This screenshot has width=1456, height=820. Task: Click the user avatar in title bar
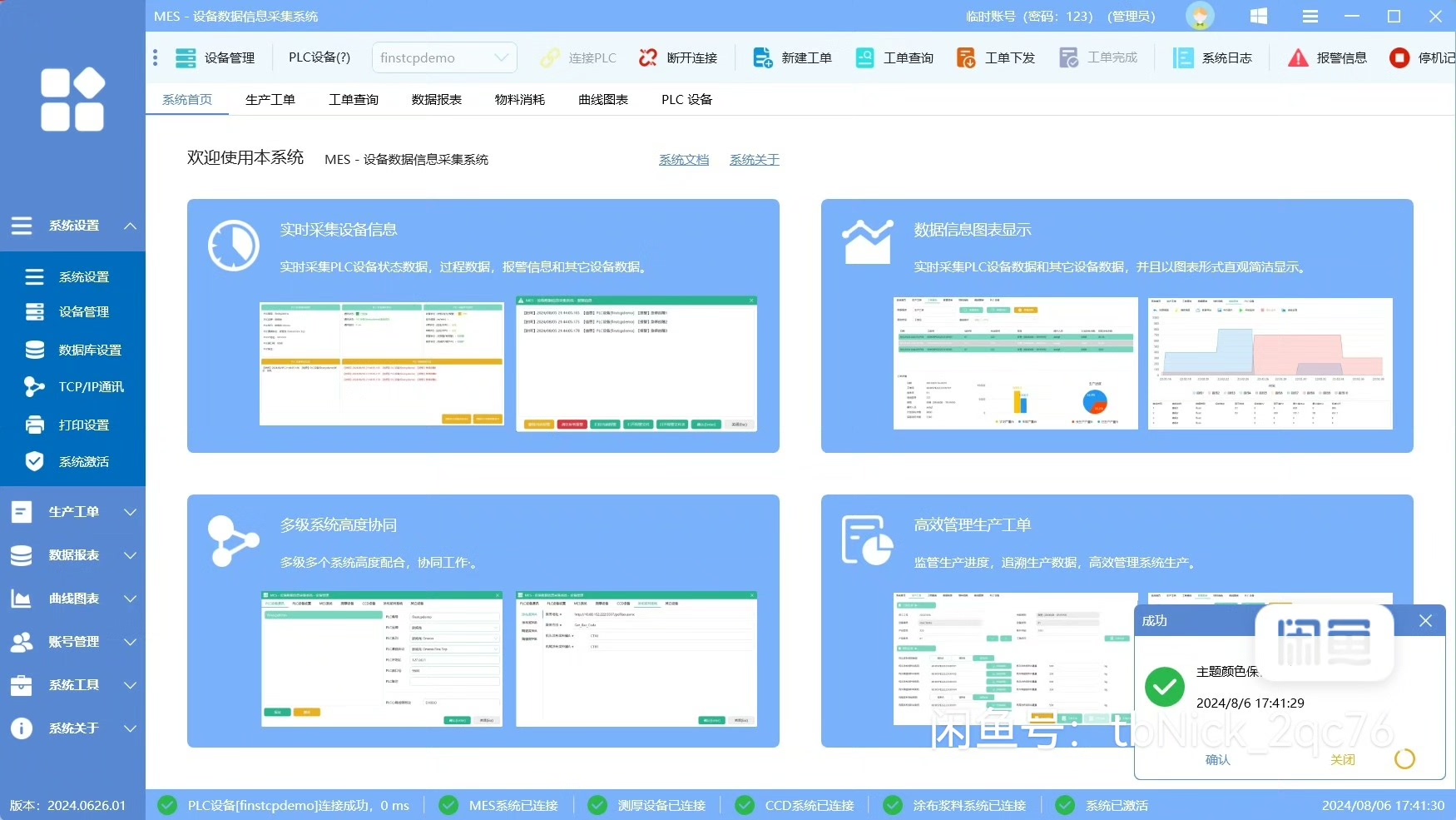(1199, 16)
